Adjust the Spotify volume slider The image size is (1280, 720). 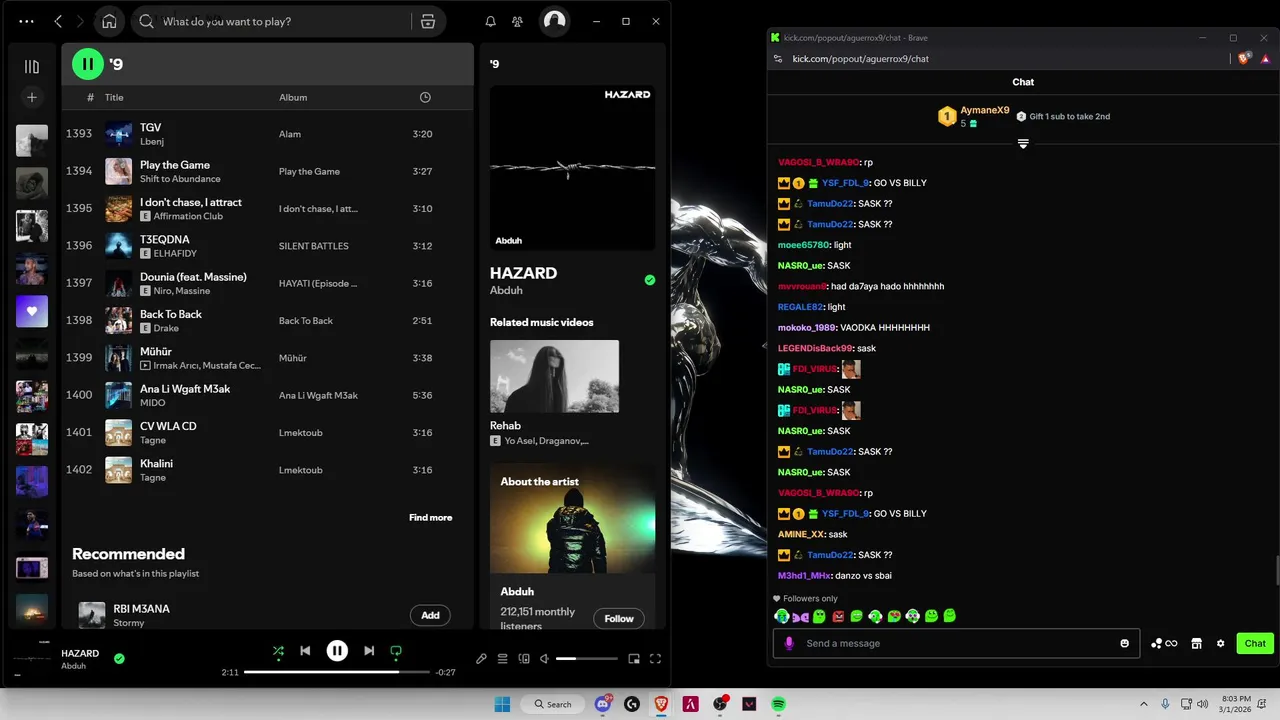pyautogui.click(x=587, y=659)
